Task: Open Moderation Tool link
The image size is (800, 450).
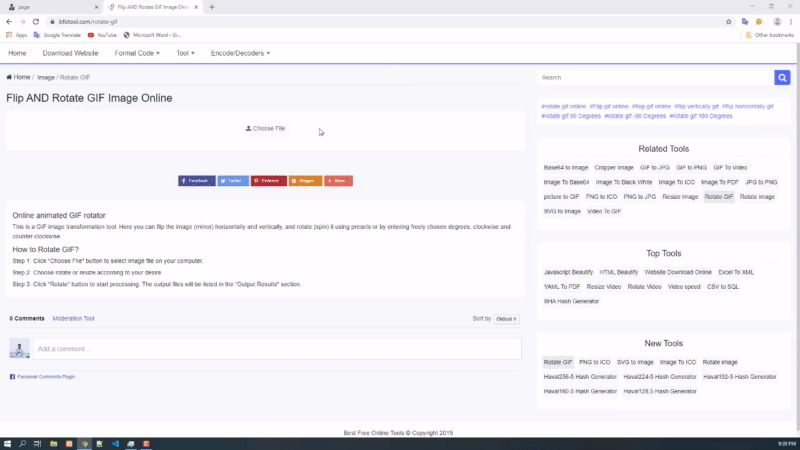Action: pyautogui.click(x=73, y=319)
